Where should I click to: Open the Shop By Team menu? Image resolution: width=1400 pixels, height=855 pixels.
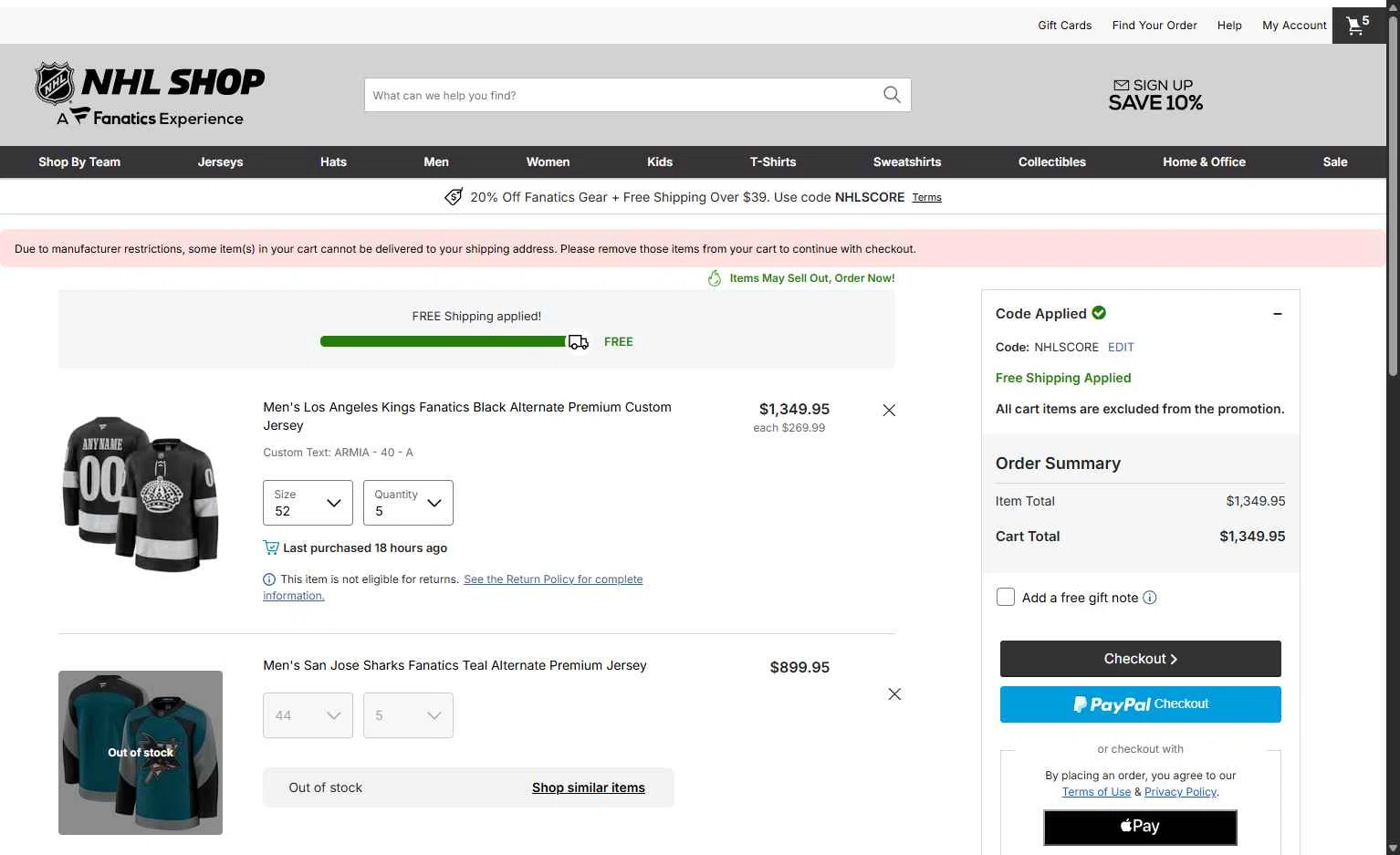79,162
